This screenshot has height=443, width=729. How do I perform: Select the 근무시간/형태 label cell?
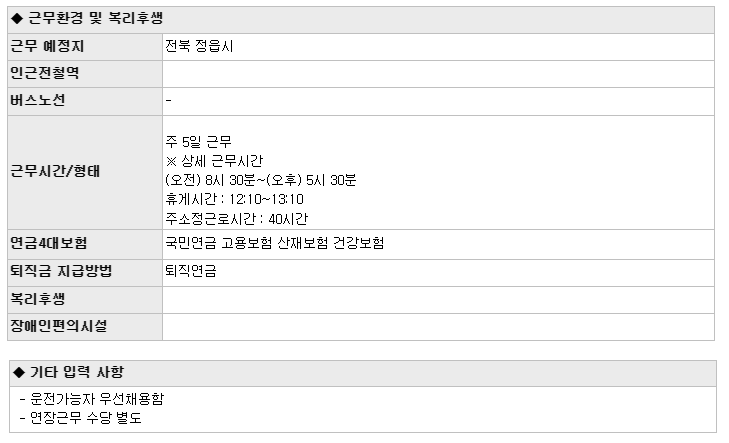[85, 172]
